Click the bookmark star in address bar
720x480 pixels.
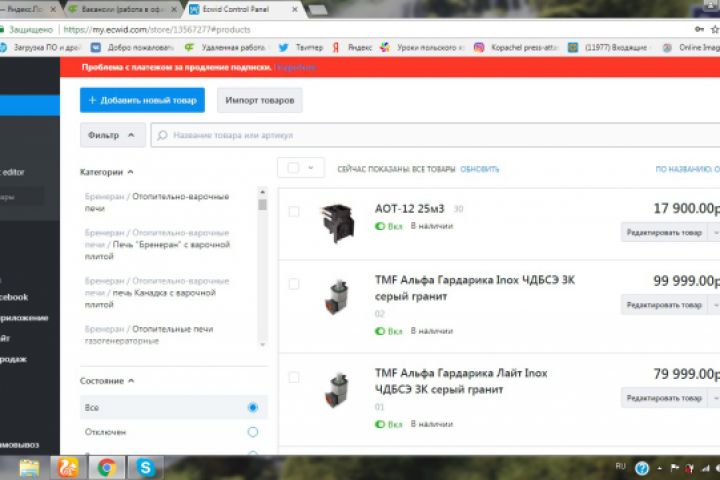tap(714, 29)
